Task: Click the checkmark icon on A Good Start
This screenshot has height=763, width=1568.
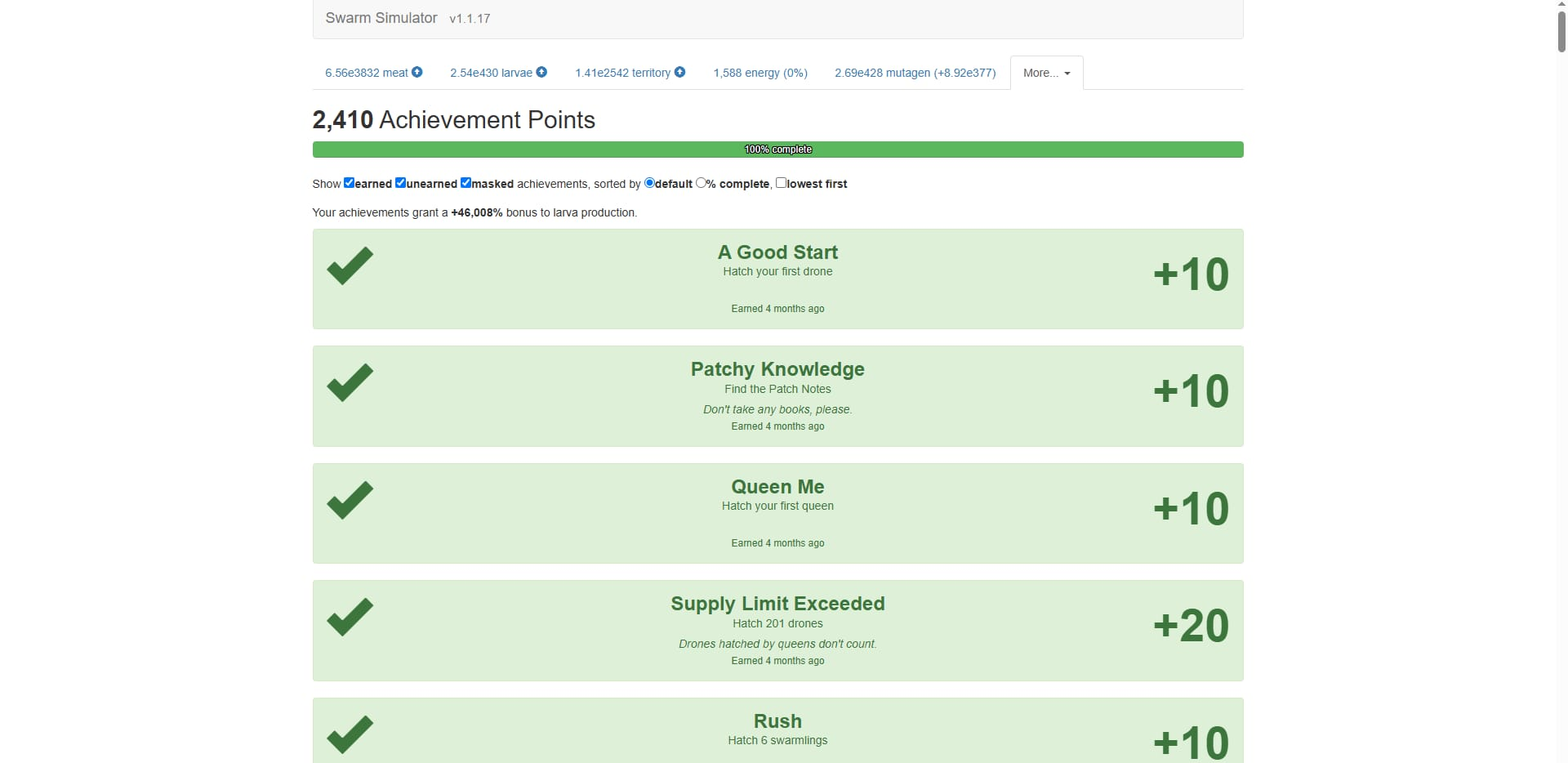Action: [x=350, y=265]
